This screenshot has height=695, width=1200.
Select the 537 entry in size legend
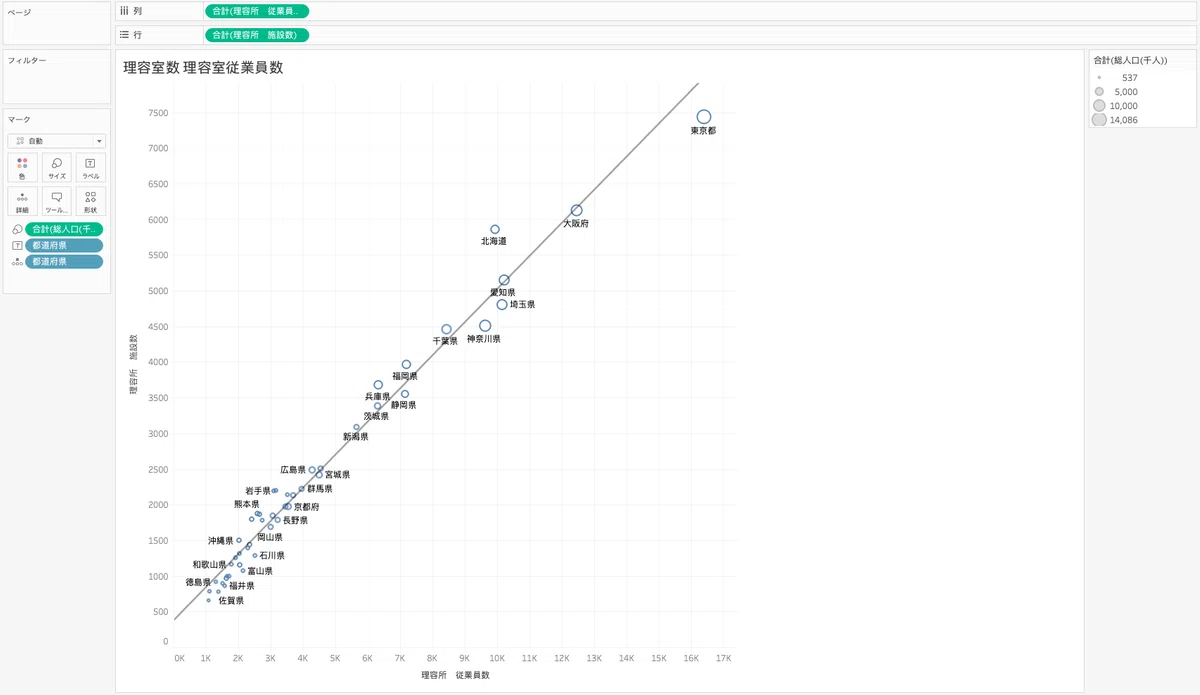[1129, 77]
